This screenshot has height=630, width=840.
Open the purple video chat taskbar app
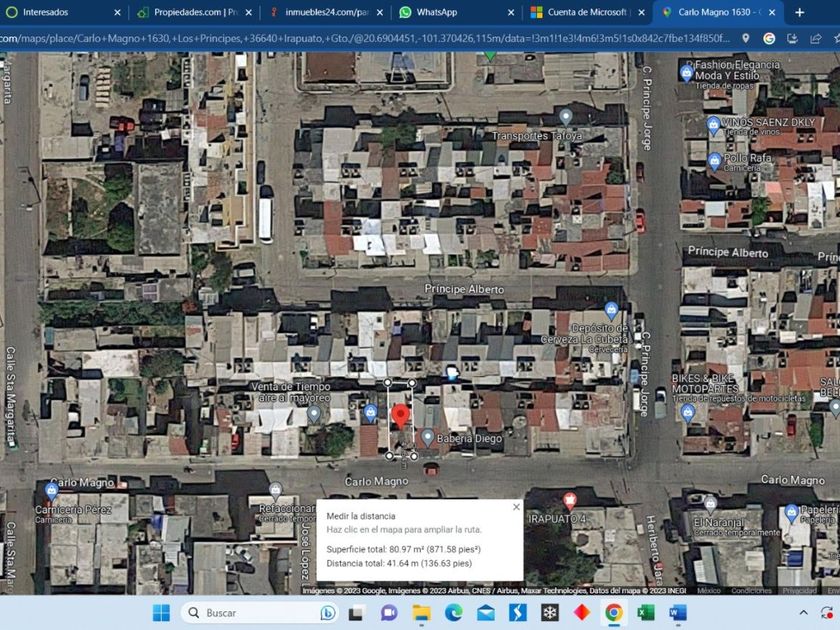coord(389,612)
